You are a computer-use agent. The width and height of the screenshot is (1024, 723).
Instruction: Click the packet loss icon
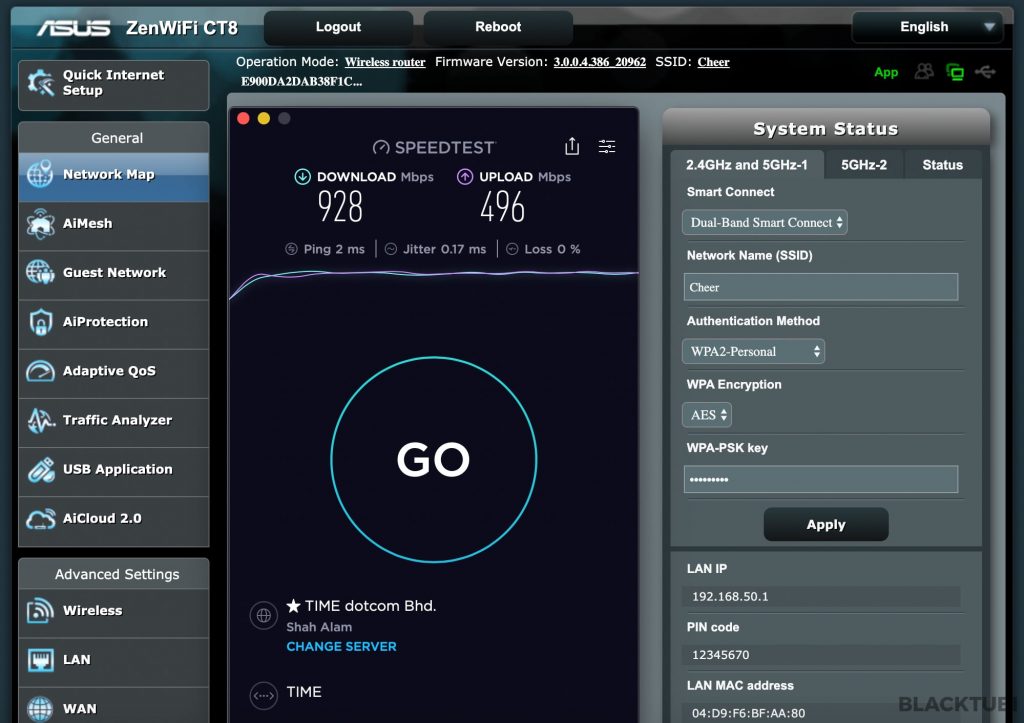(512, 249)
